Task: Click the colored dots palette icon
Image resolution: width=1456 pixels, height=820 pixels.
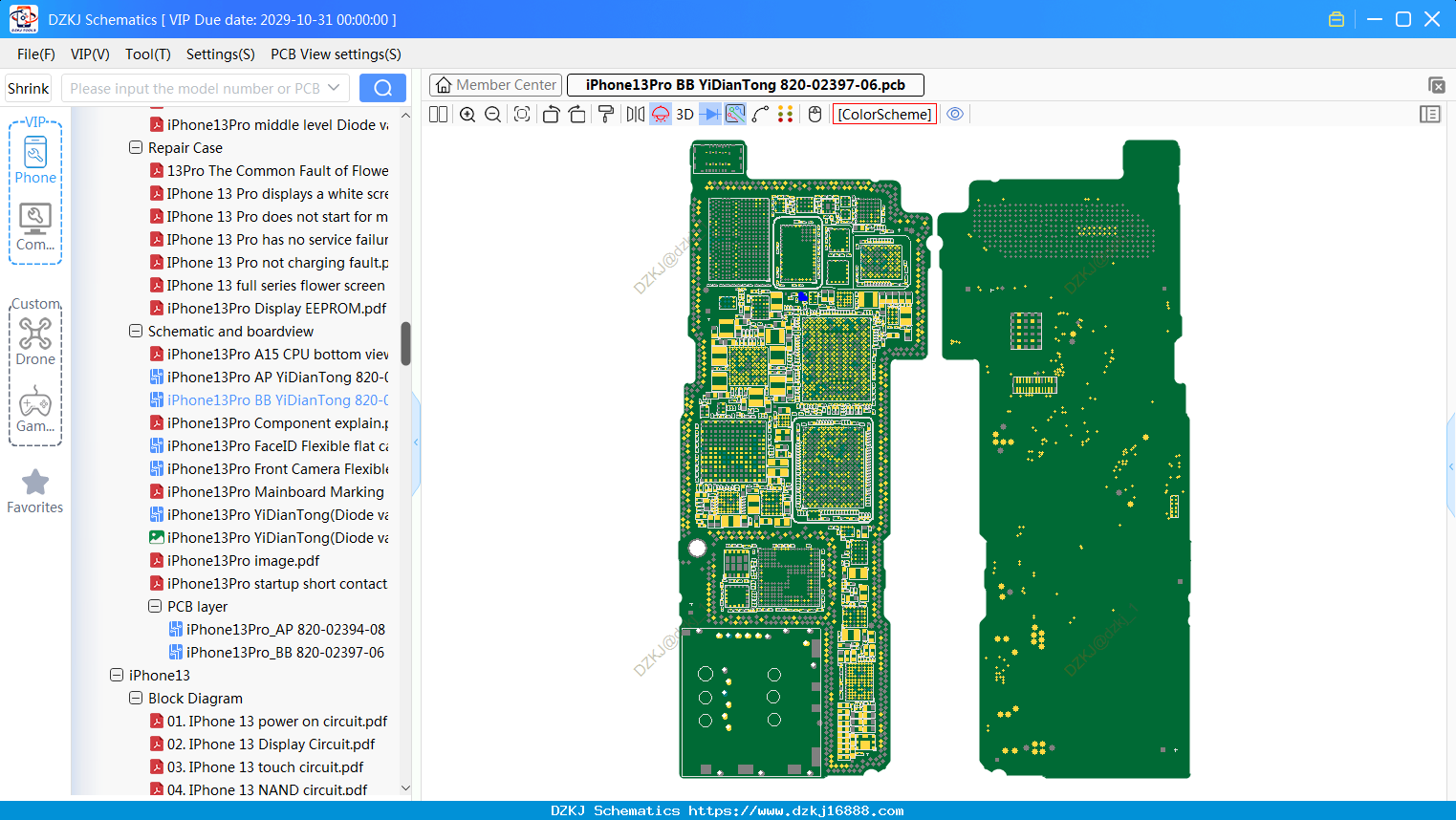Action: [x=786, y=115]
